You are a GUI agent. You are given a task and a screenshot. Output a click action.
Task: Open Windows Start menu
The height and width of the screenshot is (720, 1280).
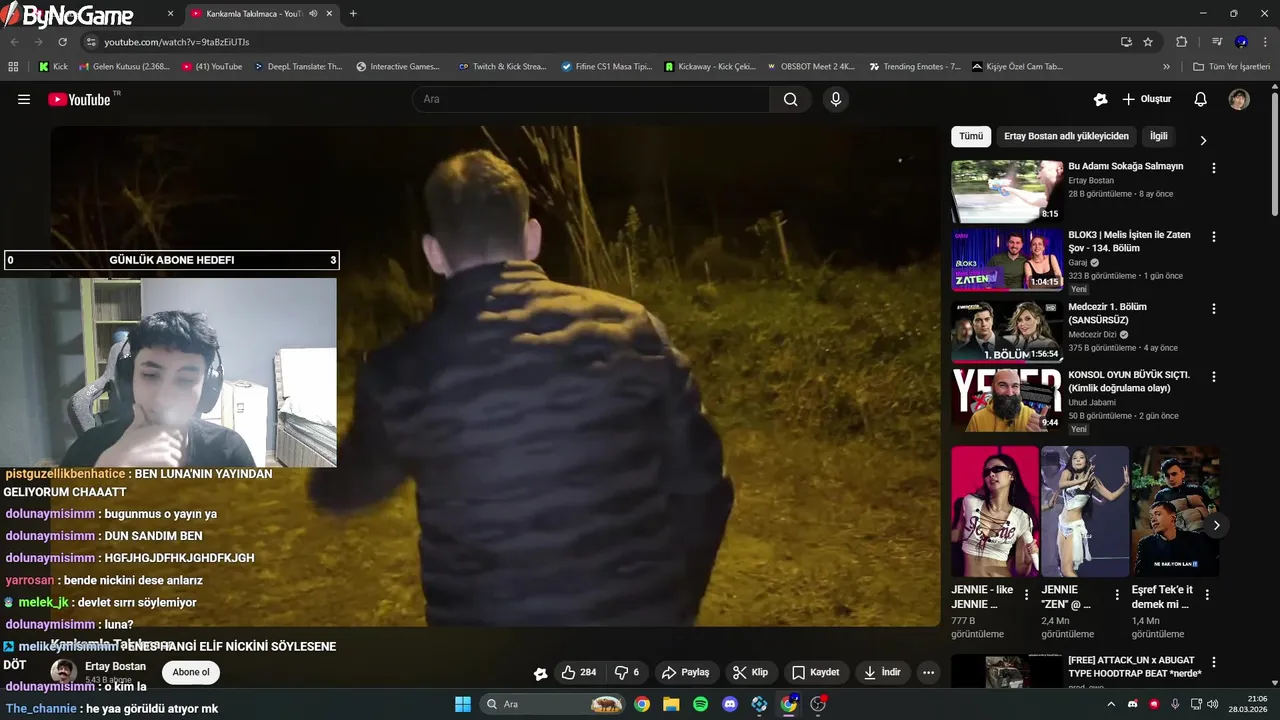click(x=463, y=704)
